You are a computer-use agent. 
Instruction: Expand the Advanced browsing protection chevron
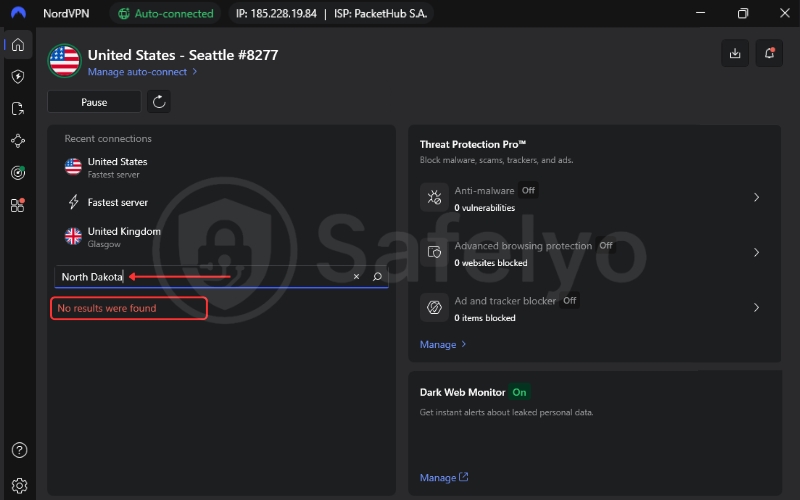point(756,253)
